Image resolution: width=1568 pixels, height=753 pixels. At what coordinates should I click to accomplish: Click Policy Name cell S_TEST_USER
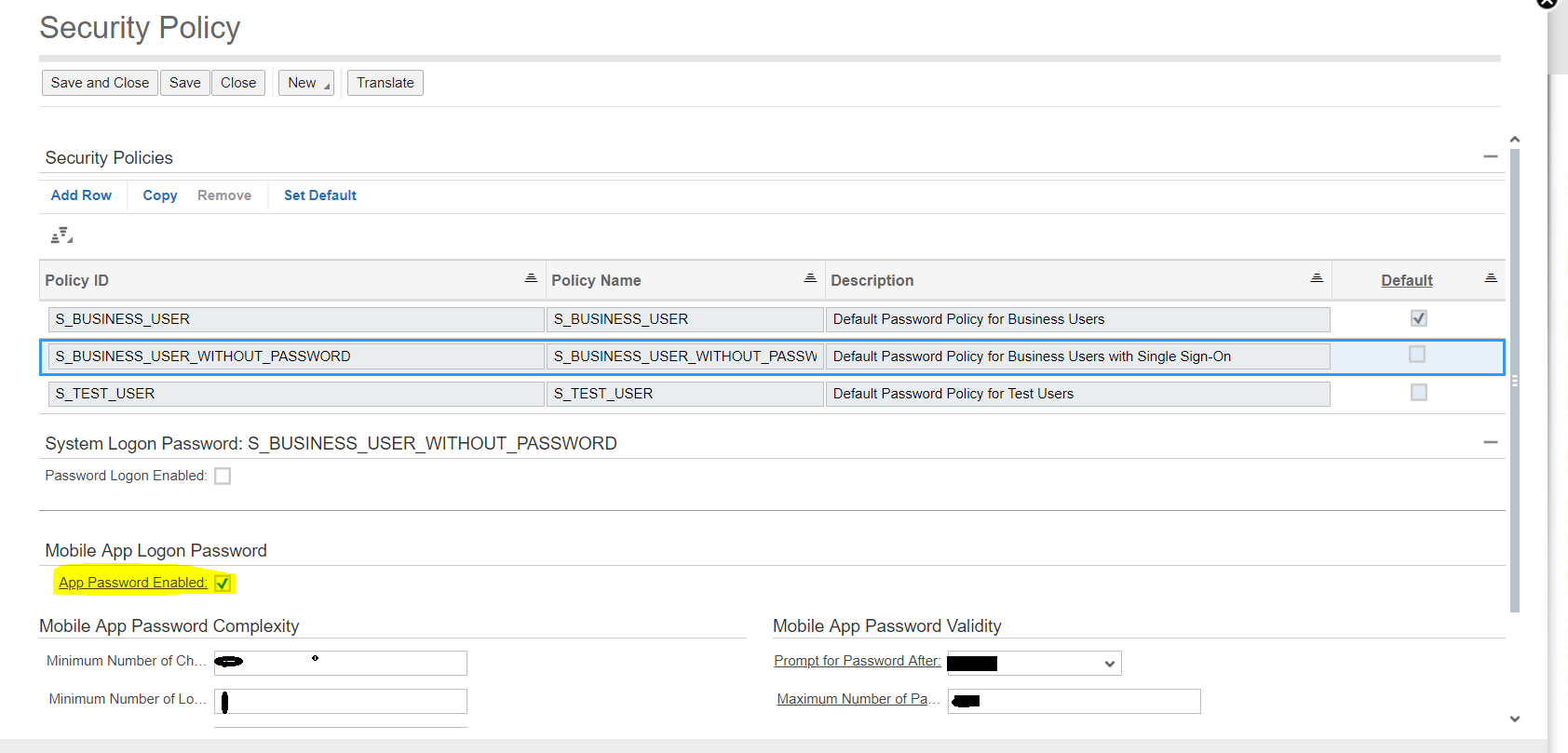click(685, 394)
